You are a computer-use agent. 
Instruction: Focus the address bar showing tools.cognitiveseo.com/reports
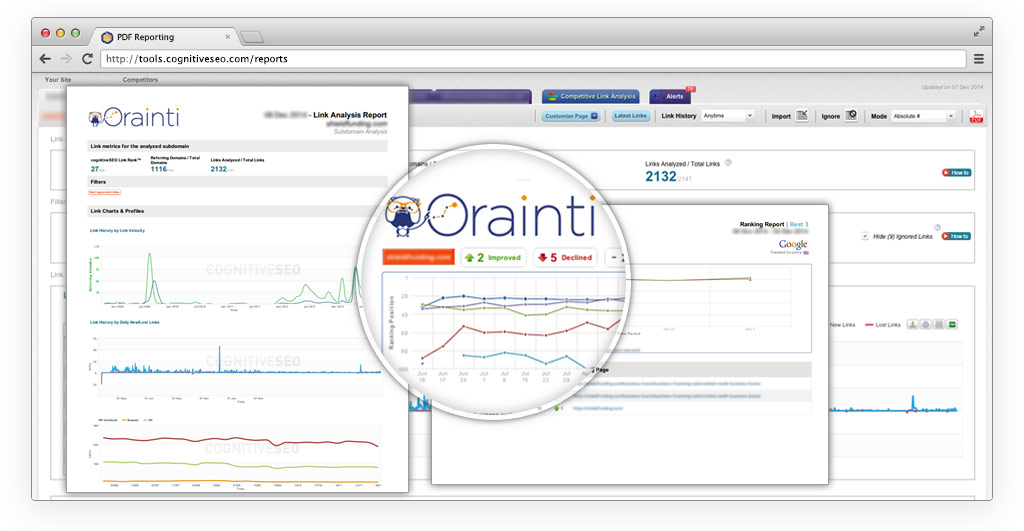click(533, 59)
